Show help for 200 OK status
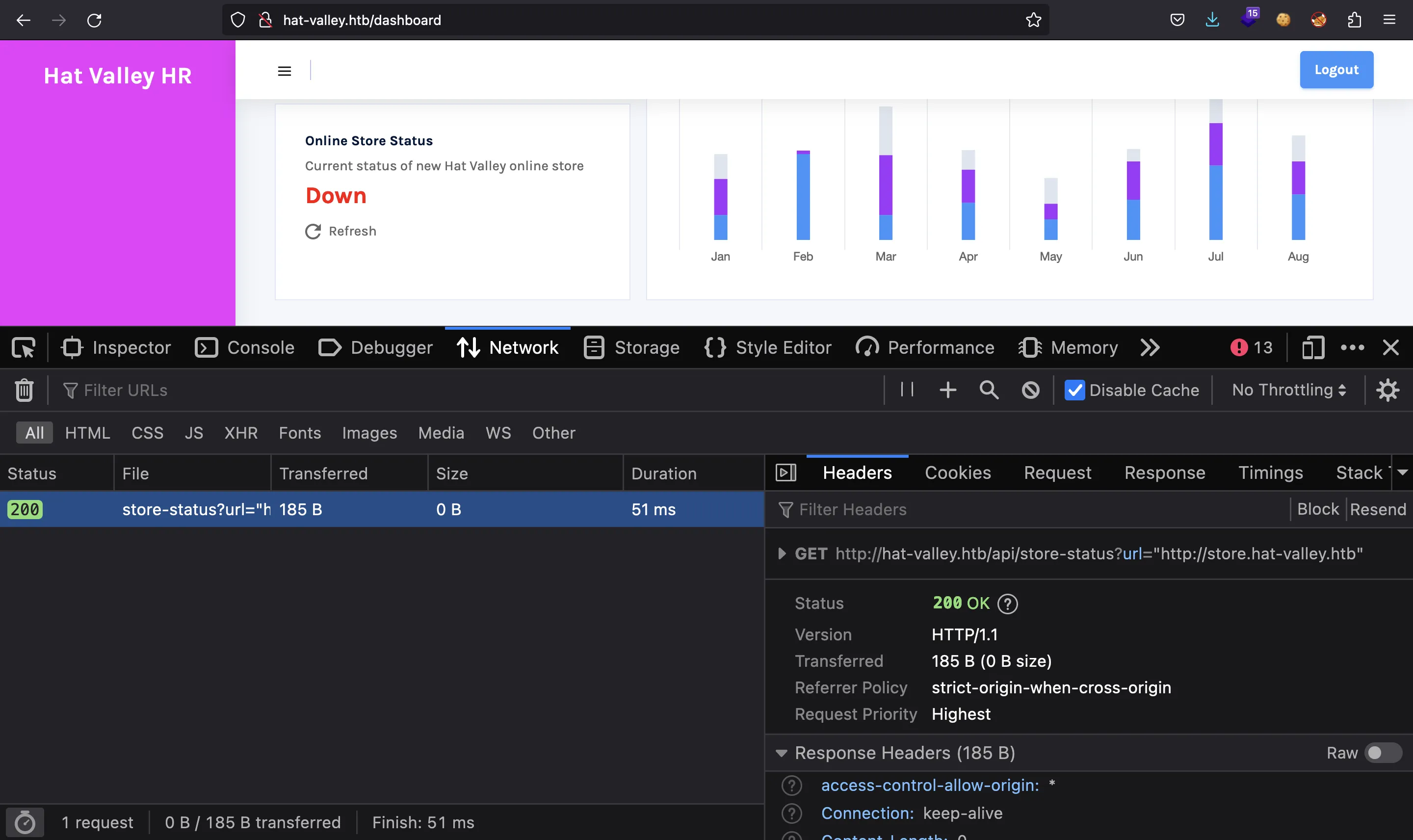This screenshot has width=1413, height=840. click(1007, 604)
